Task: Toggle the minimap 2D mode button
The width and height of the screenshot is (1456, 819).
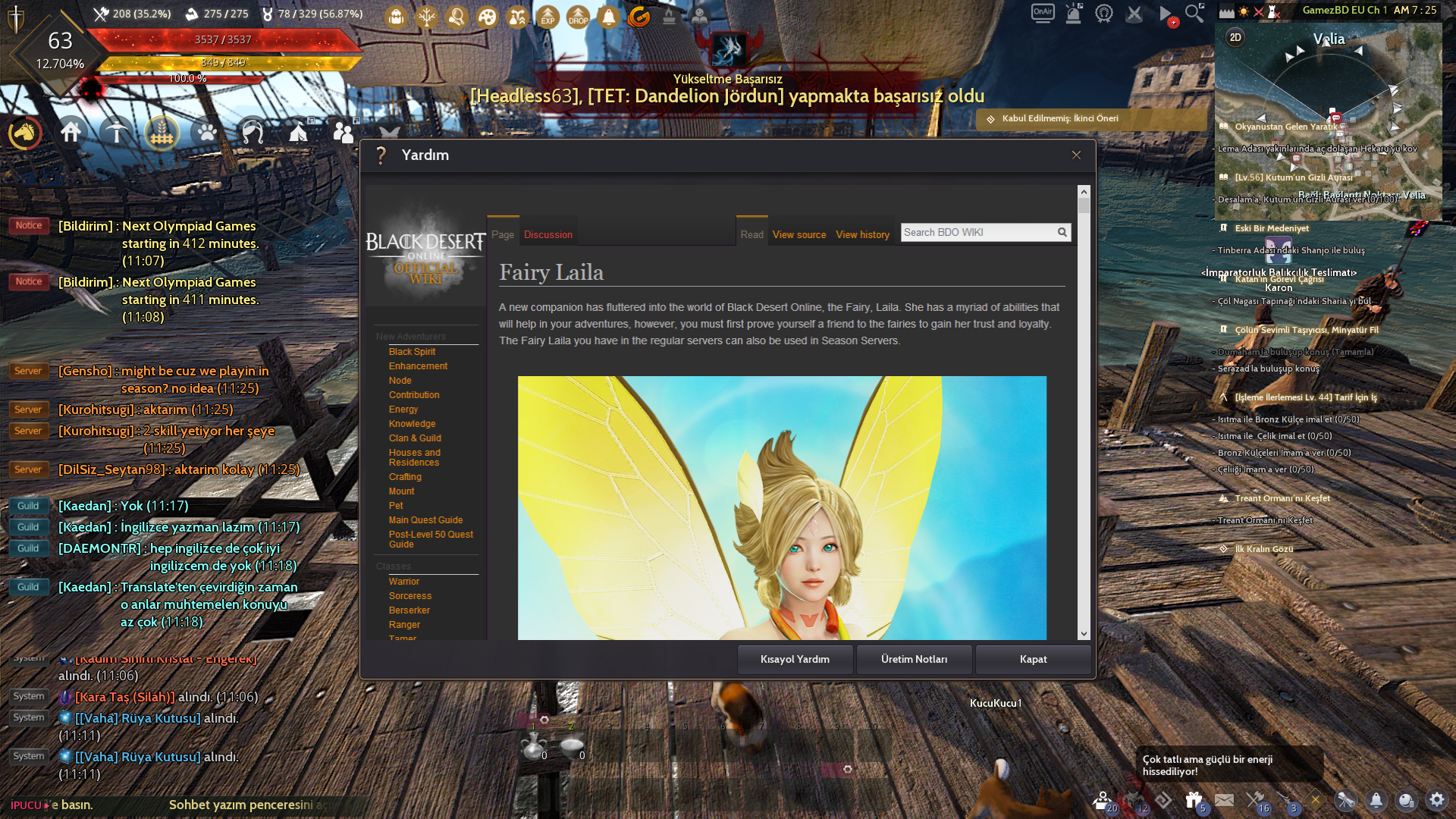Action: point(1235,37)
